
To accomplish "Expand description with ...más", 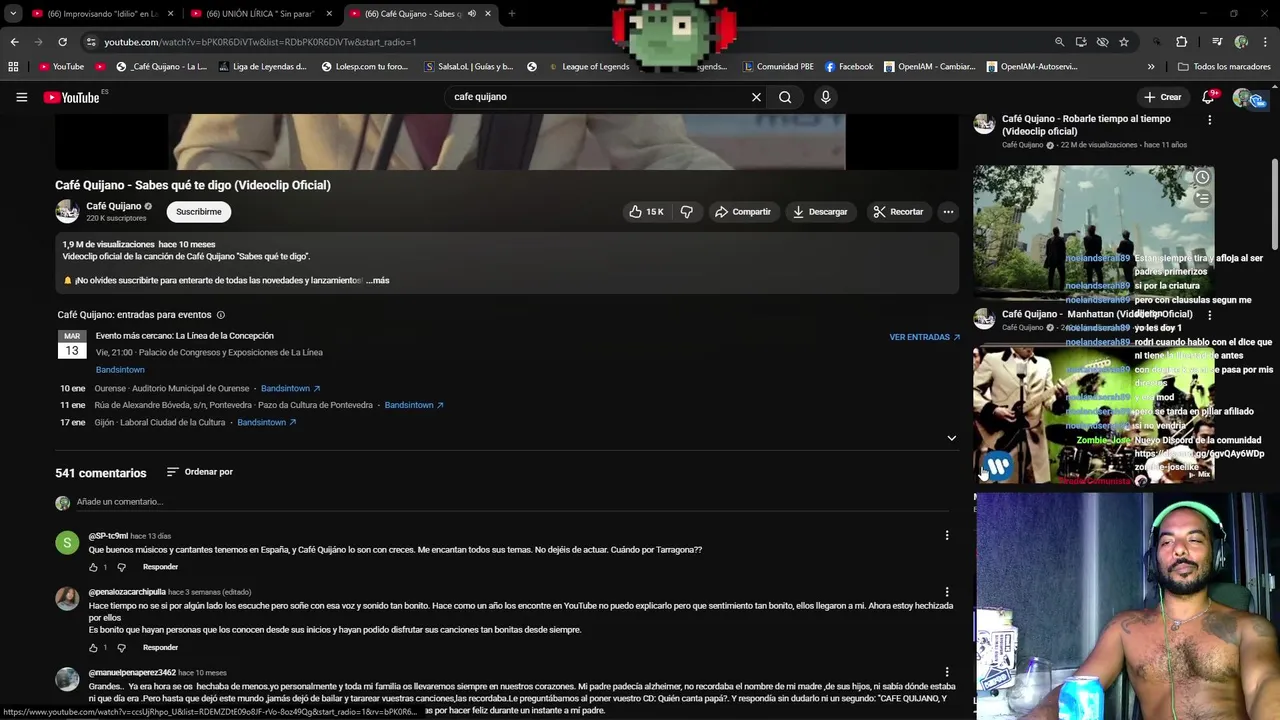I will [x=378, y=280].
